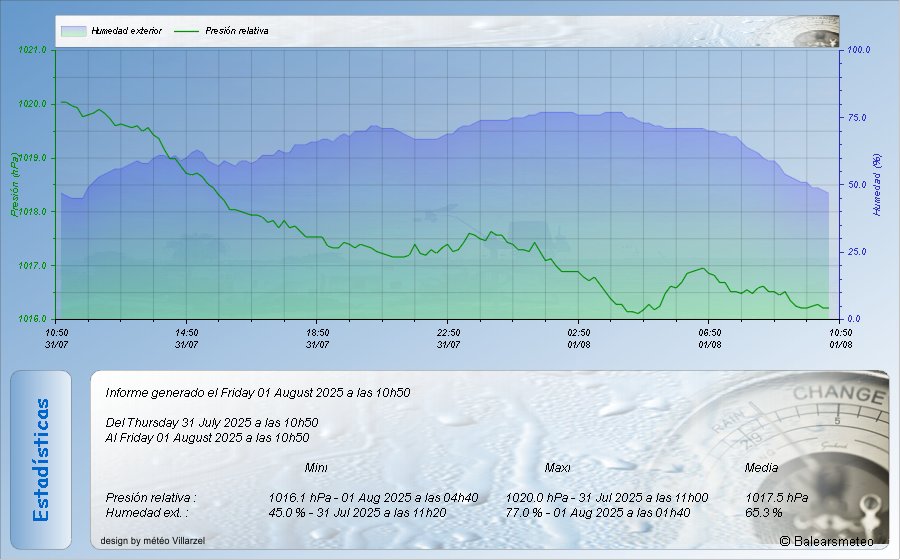Click the 06:50 01/08 time label

click(709, 339)
